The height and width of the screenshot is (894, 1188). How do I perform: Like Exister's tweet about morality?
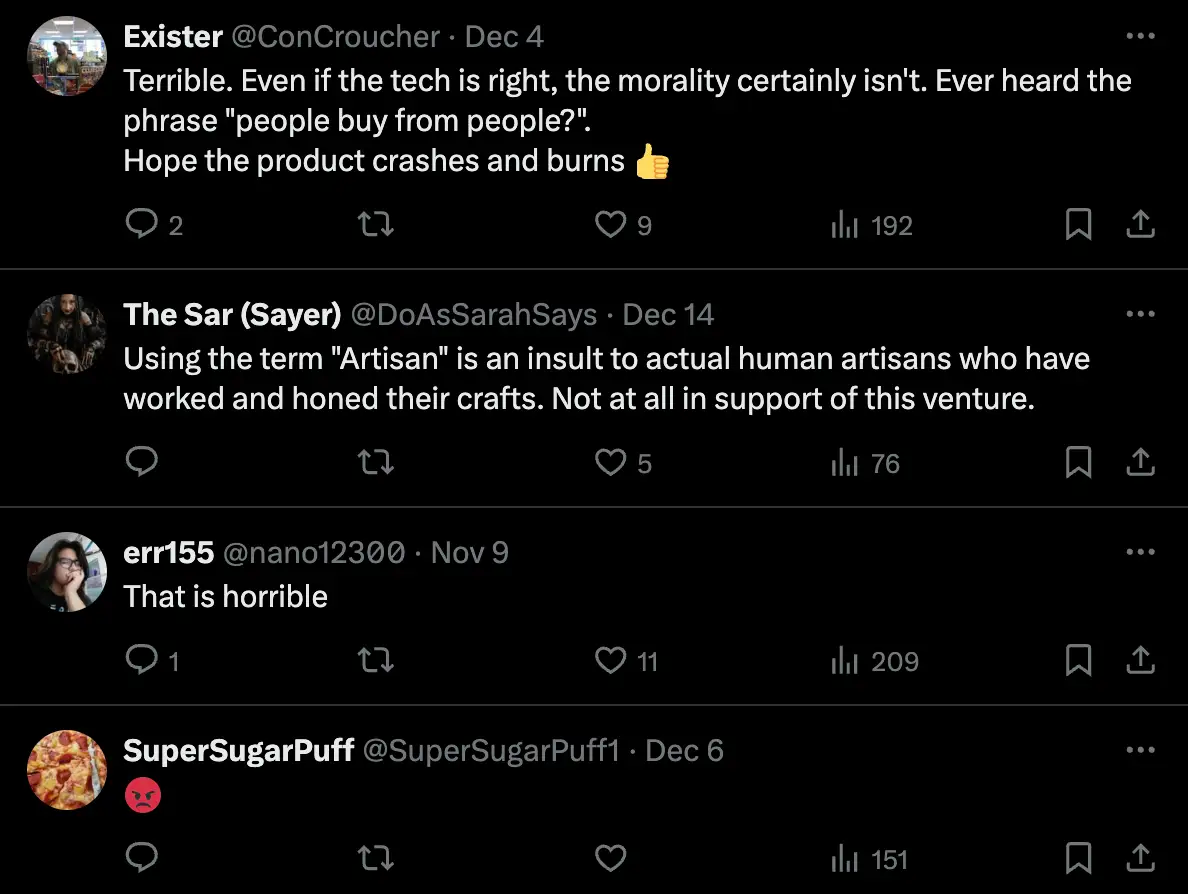tap(610, 225)
